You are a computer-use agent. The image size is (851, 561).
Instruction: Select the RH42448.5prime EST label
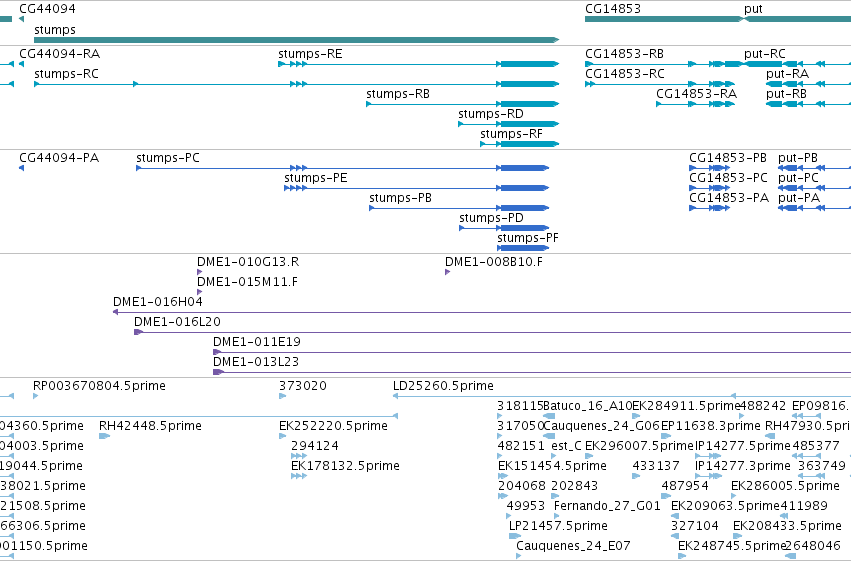pos(150,426)
